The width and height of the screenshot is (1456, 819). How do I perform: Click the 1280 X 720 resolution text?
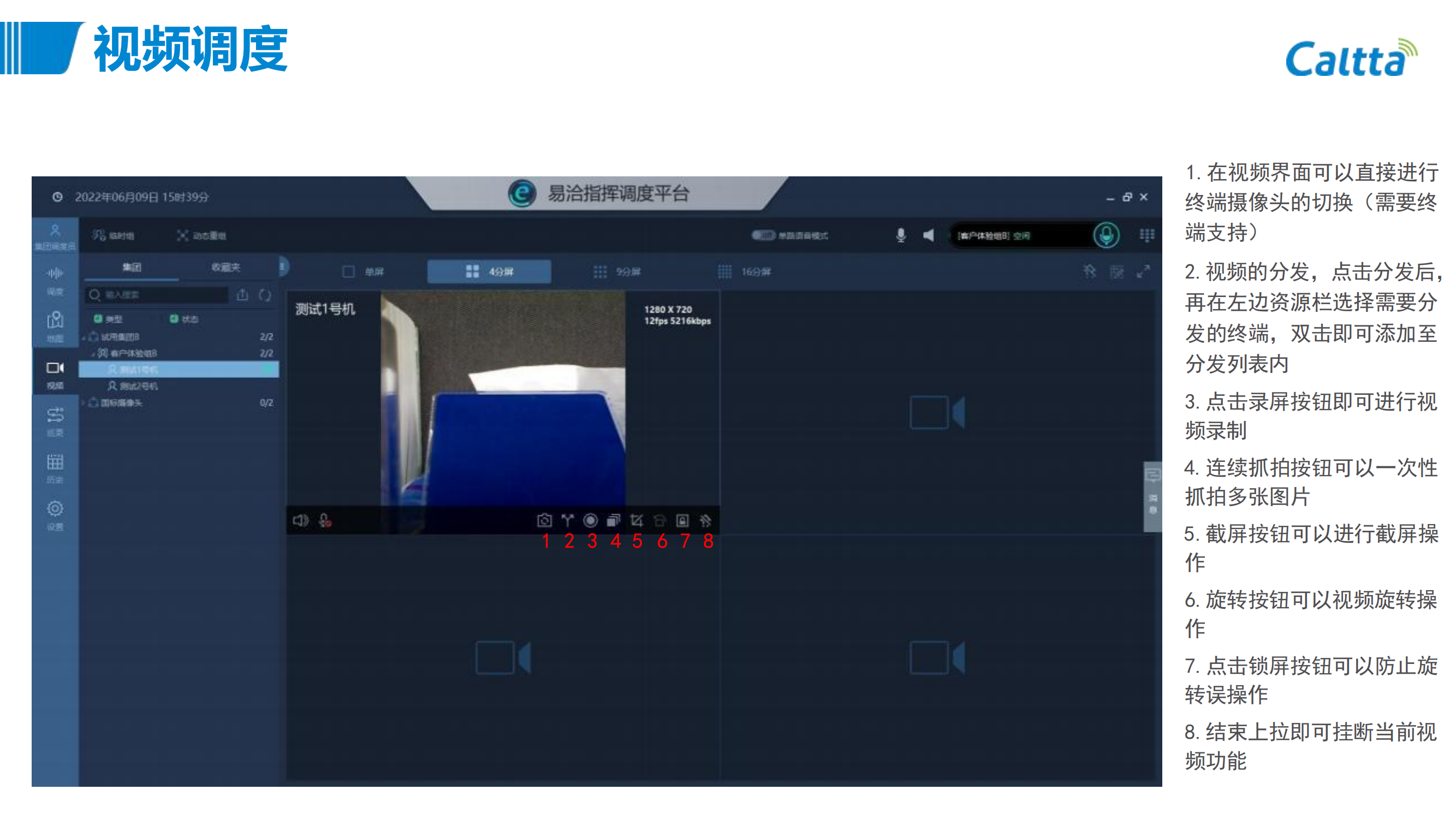point(668,309)
